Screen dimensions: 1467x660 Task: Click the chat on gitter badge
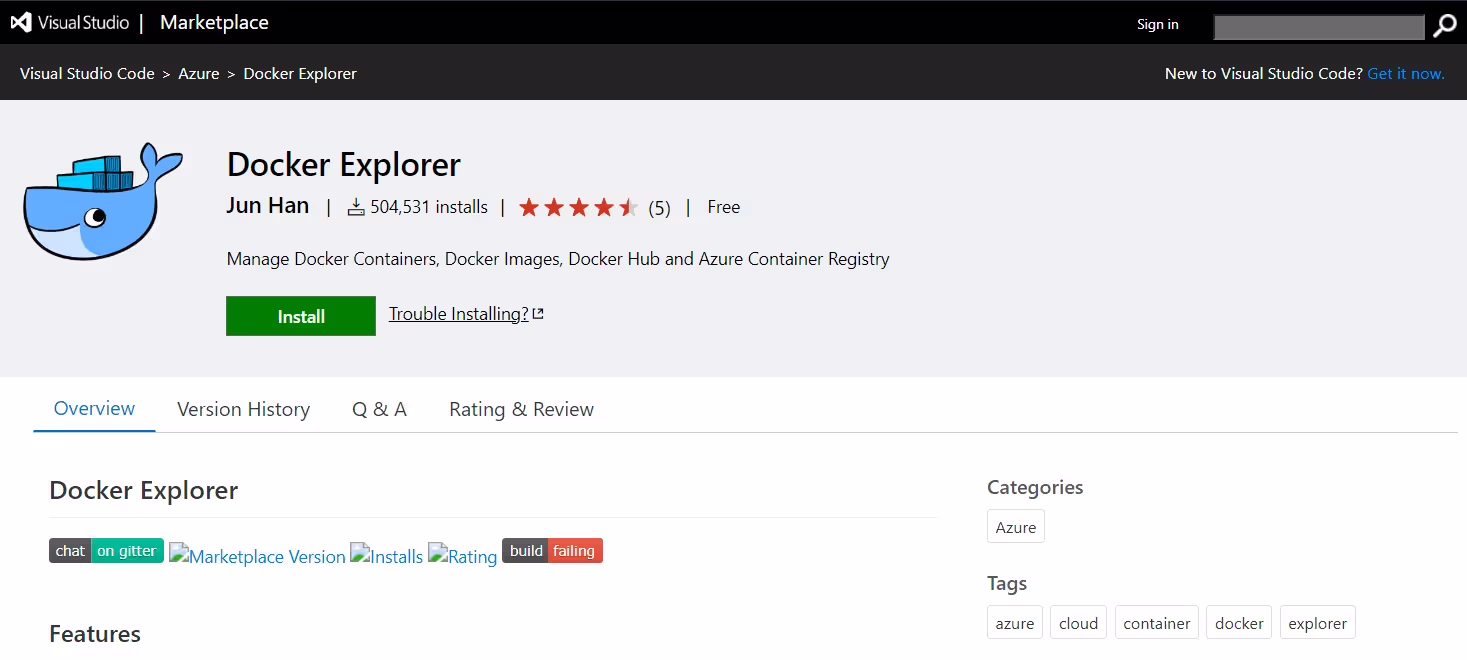click(106, 551)
